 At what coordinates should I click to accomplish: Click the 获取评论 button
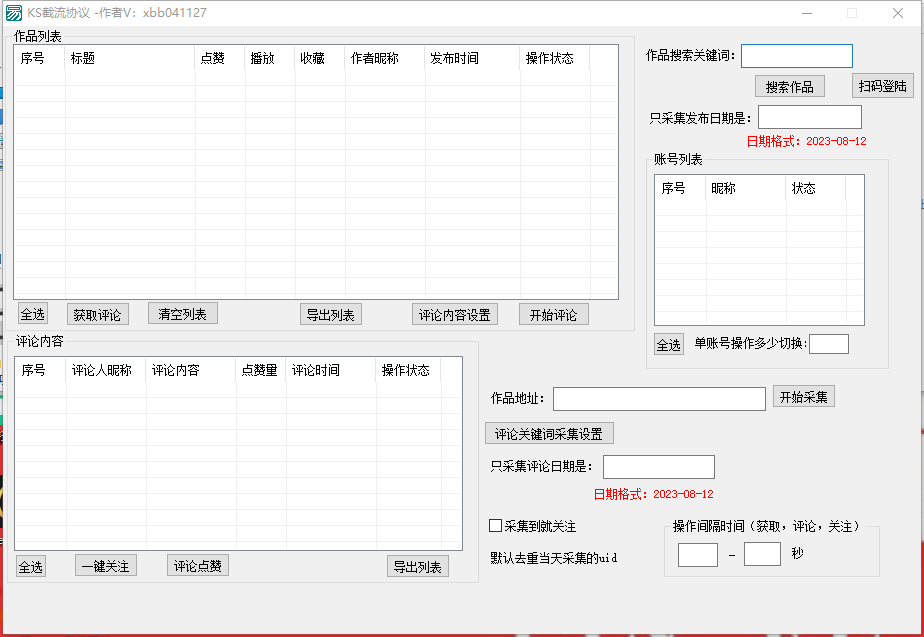97,315
